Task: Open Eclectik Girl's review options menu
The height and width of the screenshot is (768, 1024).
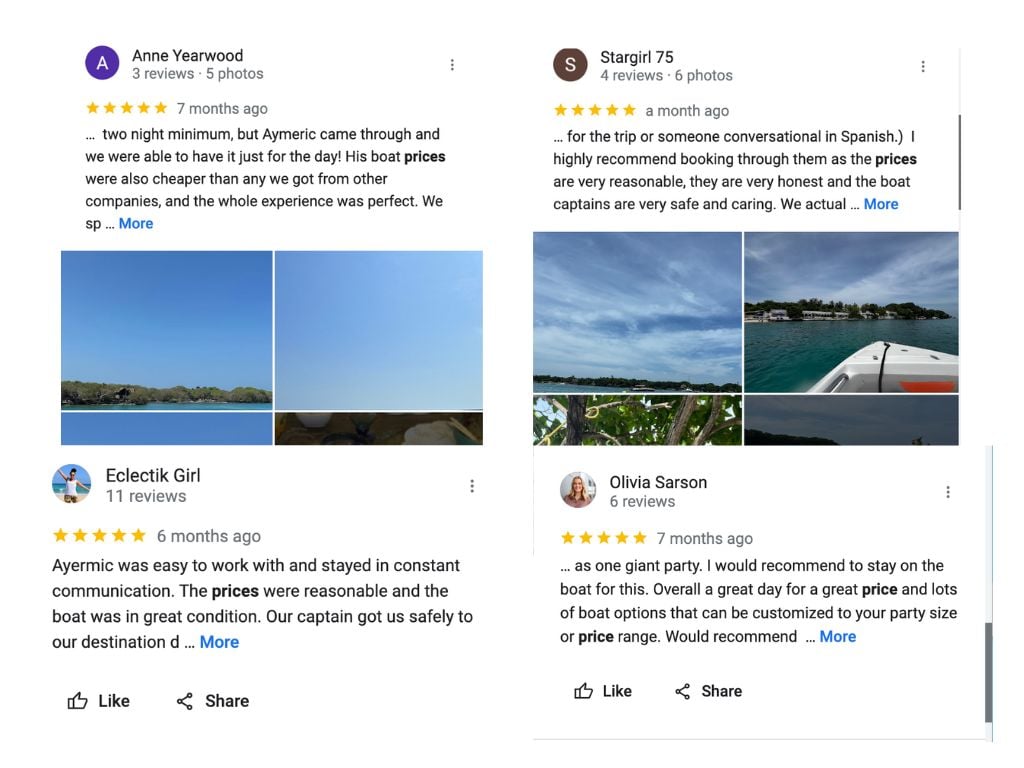Action: click(472, 486)
